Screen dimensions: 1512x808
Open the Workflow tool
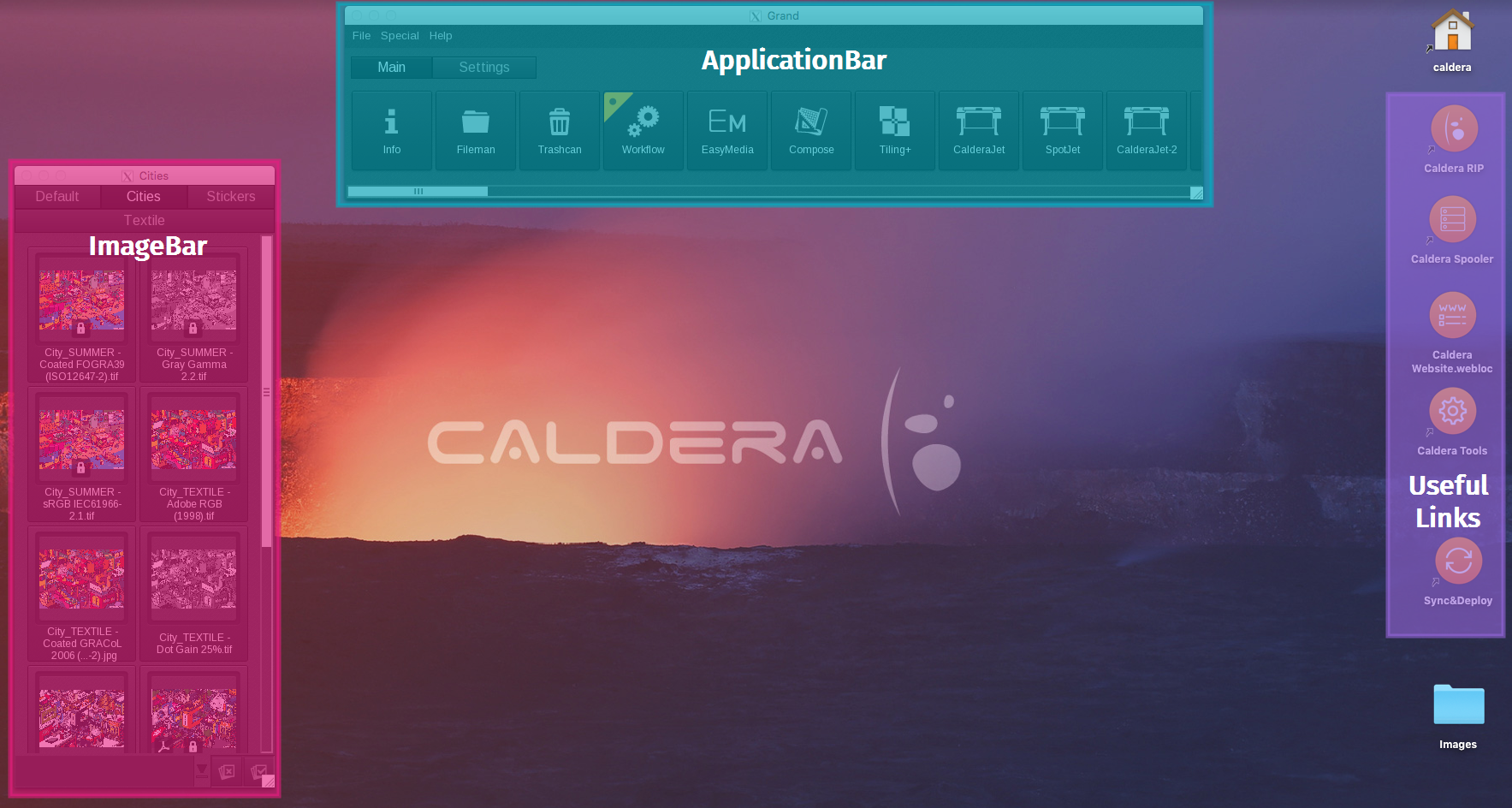643,130
